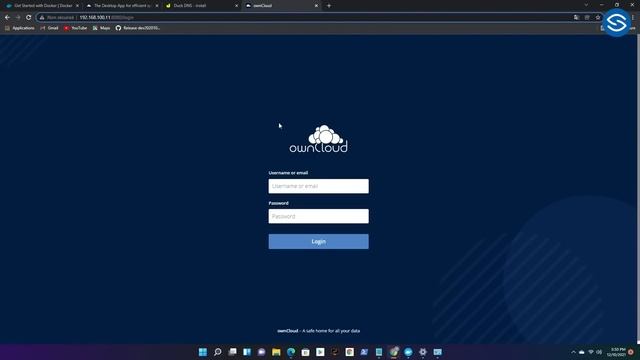Go back using browser back arrow
Screen dimensions: 640x360
(7, 18)
